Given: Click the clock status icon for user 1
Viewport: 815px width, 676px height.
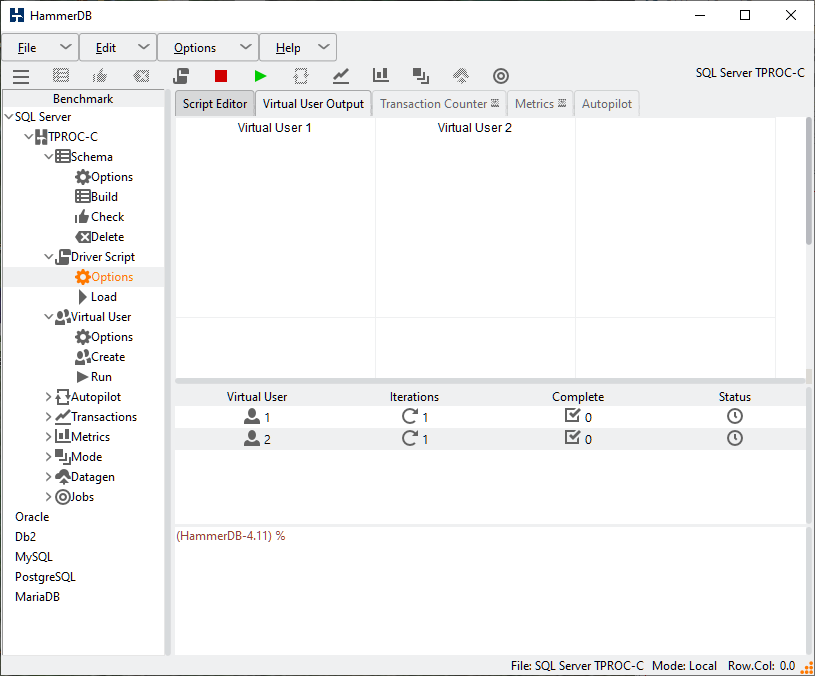Looking at the screenshot, I should point(734,416).
